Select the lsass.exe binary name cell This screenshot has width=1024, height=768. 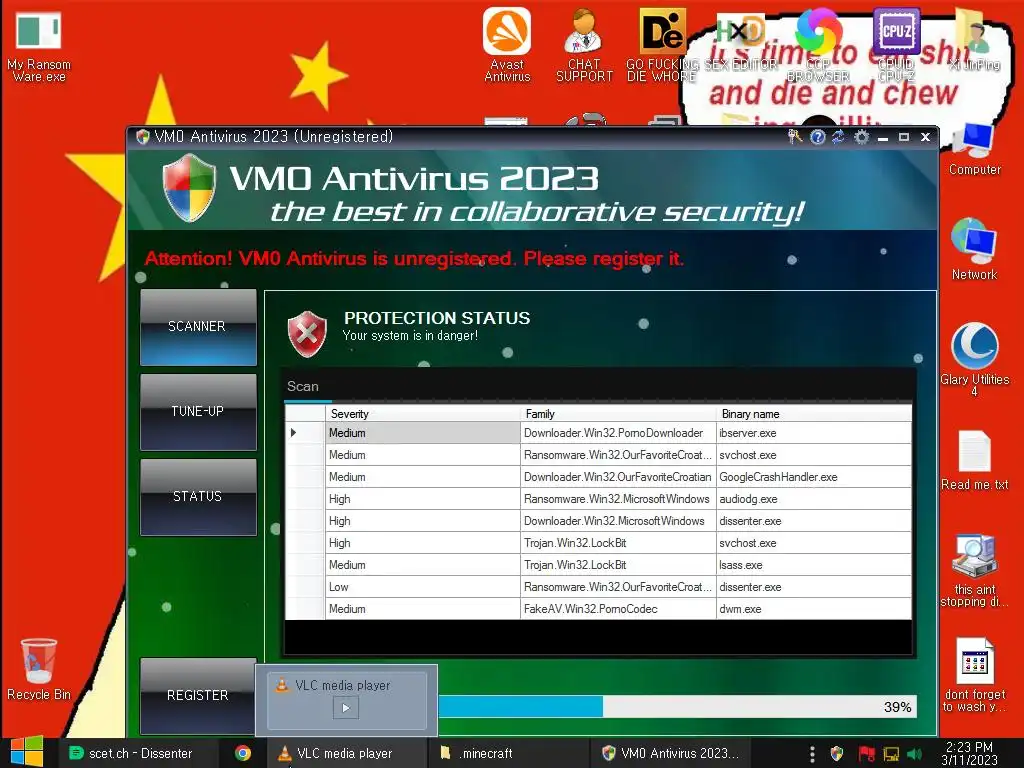pyautogui.click(x=814, y=565)
